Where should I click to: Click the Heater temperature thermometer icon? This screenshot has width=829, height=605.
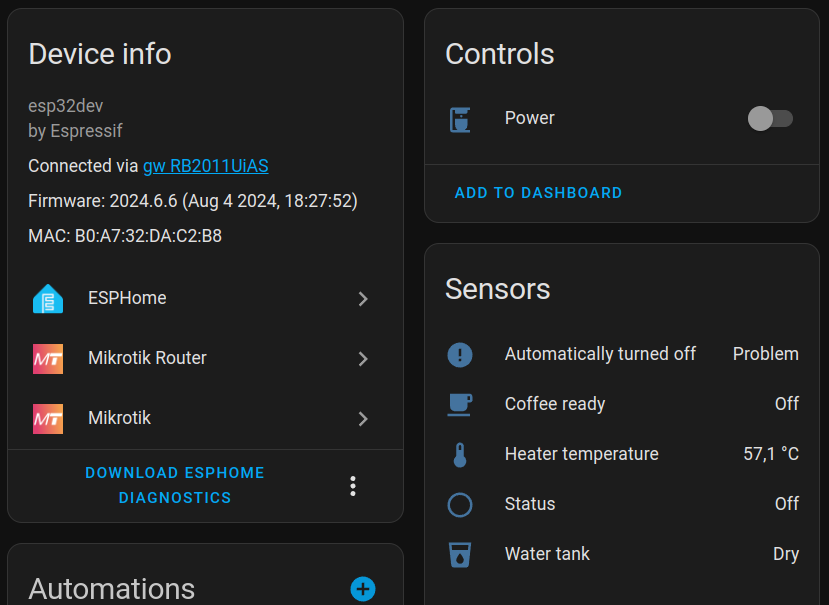[460, 454]
